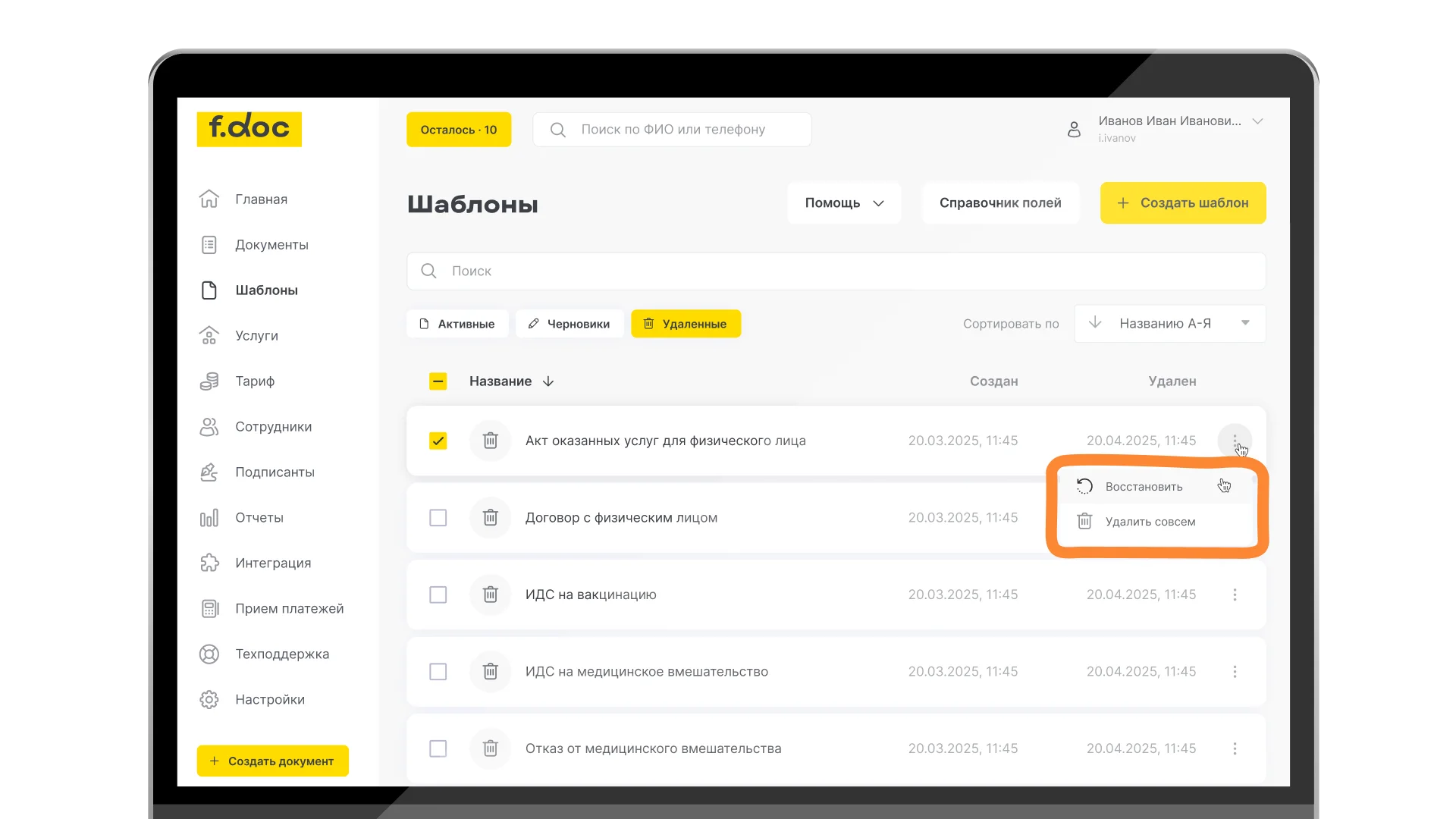Click the trash icon for ИДС на вакцинацию
Image resolution: width=1456 pixels, height=819 pixels.
coord(491,595)
